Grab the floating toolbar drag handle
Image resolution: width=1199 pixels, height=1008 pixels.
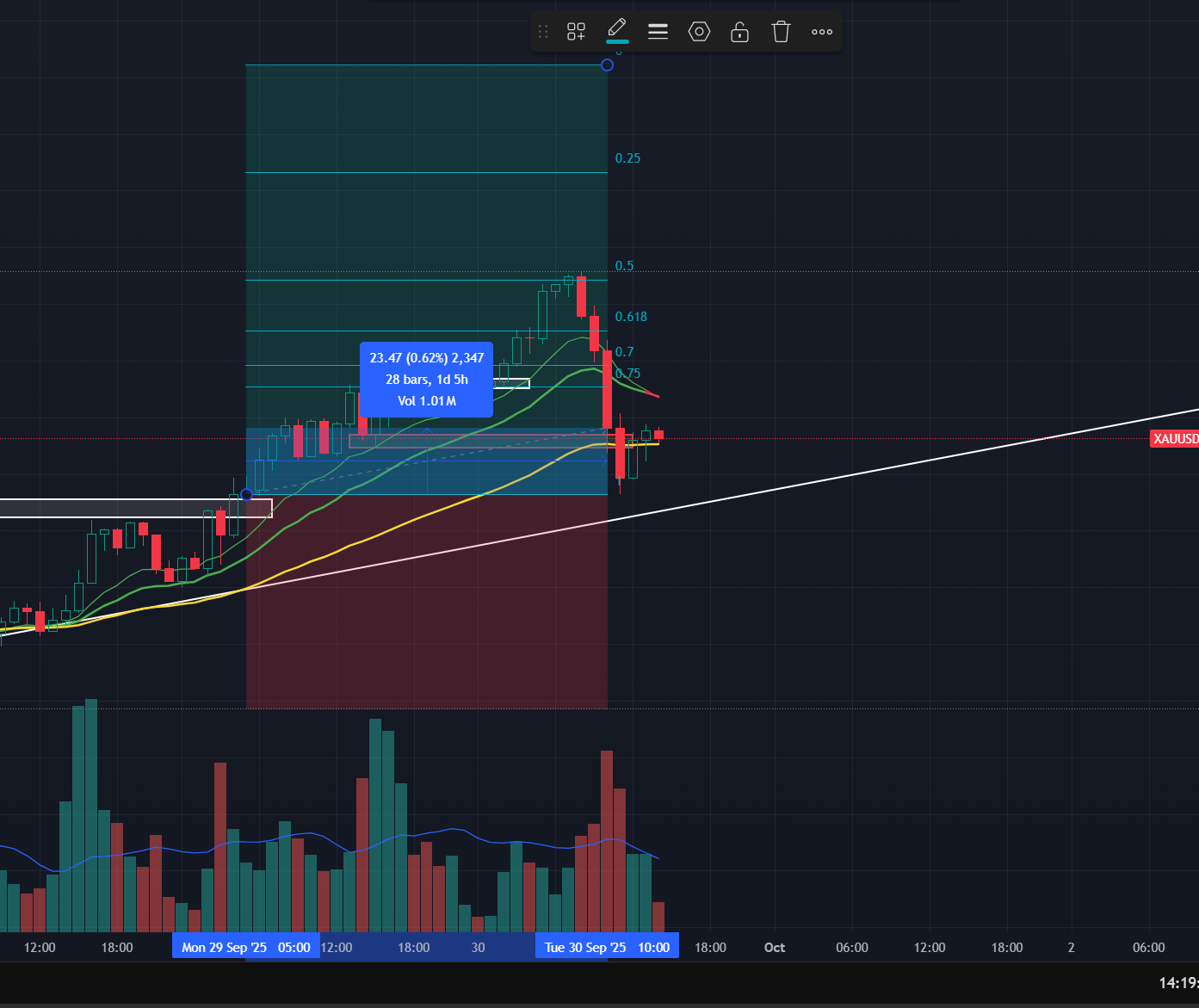[x=543, y=32]
